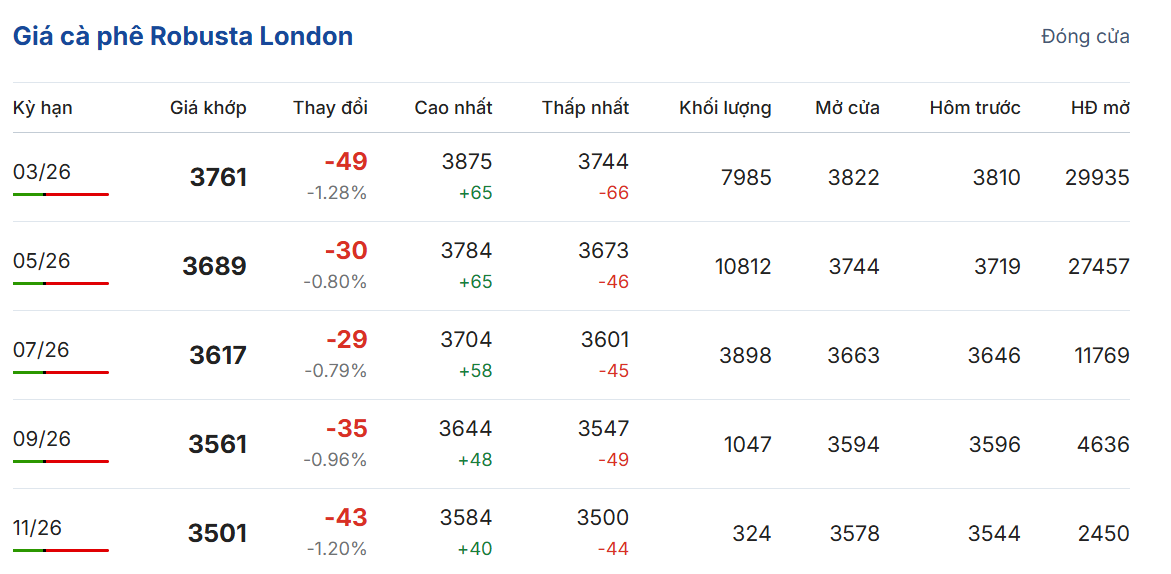Sort by the Kỳ hạn column header
The width and height of the screenshot is (1171, 574).
[42, 108]
